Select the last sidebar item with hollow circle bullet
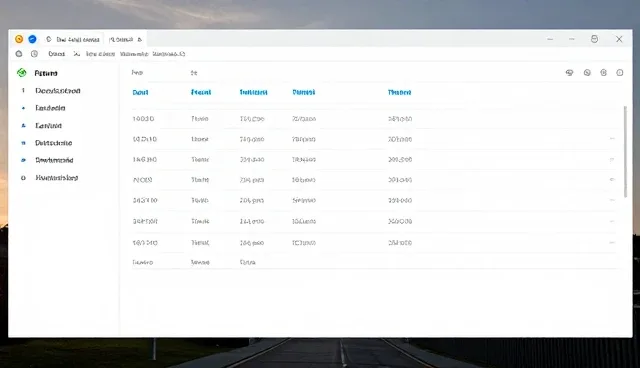Viewport: 640px width, 368px height. pyautogui.click(x=57, y=178)
